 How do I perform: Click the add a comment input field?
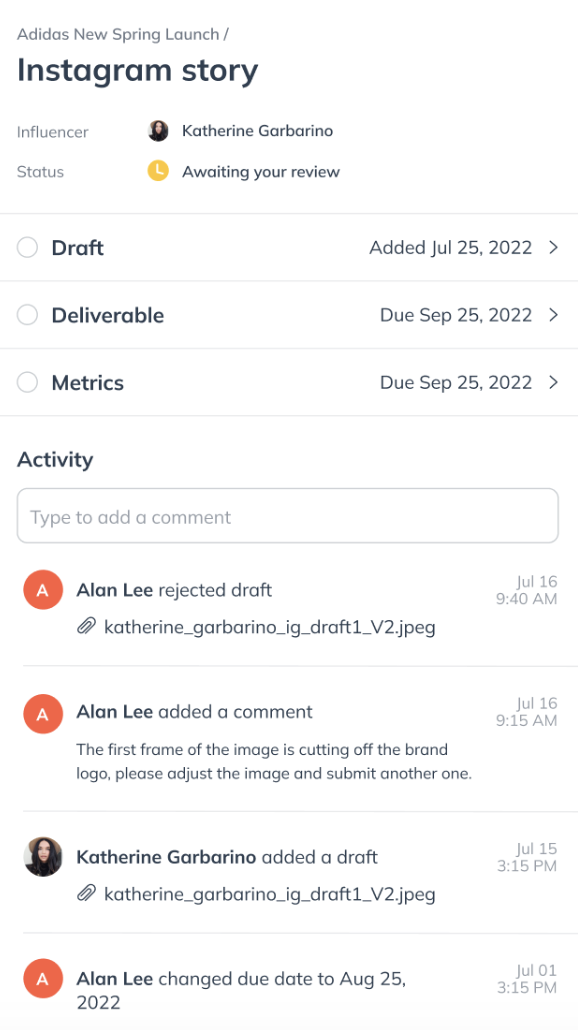(x=288, y=516)
